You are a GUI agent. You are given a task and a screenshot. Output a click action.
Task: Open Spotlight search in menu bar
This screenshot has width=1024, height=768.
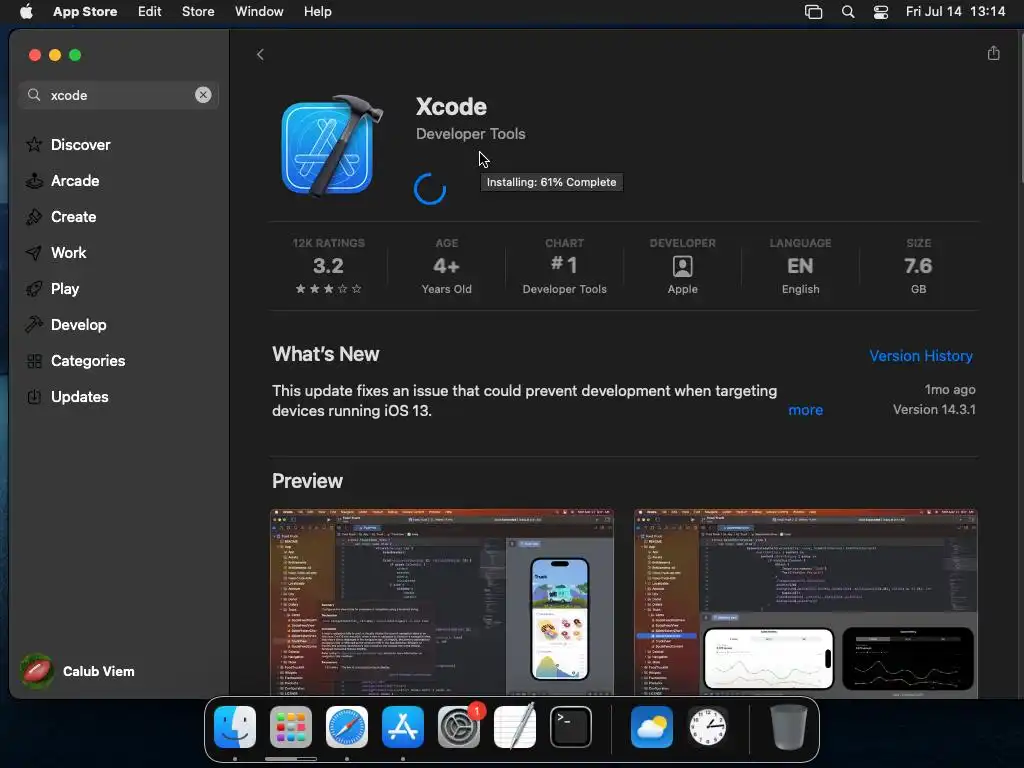(x=848, y=12)
